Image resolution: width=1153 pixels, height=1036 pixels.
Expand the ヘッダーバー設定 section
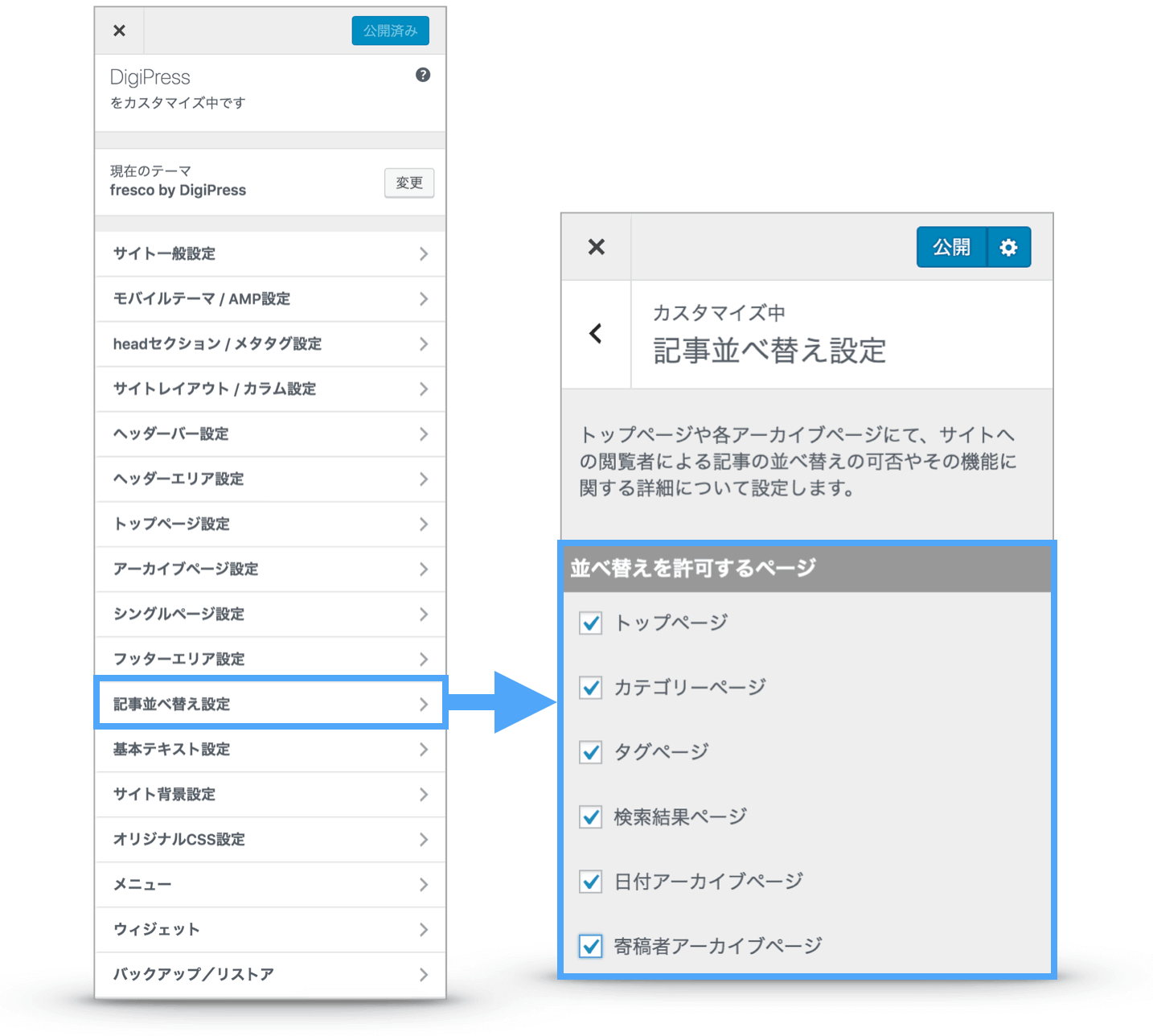pos(270,434)
